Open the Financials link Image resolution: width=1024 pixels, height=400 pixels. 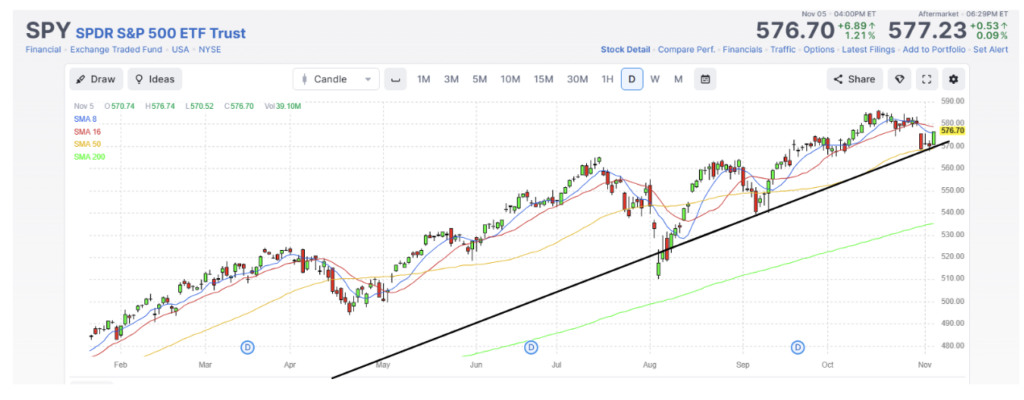(742, 50)
